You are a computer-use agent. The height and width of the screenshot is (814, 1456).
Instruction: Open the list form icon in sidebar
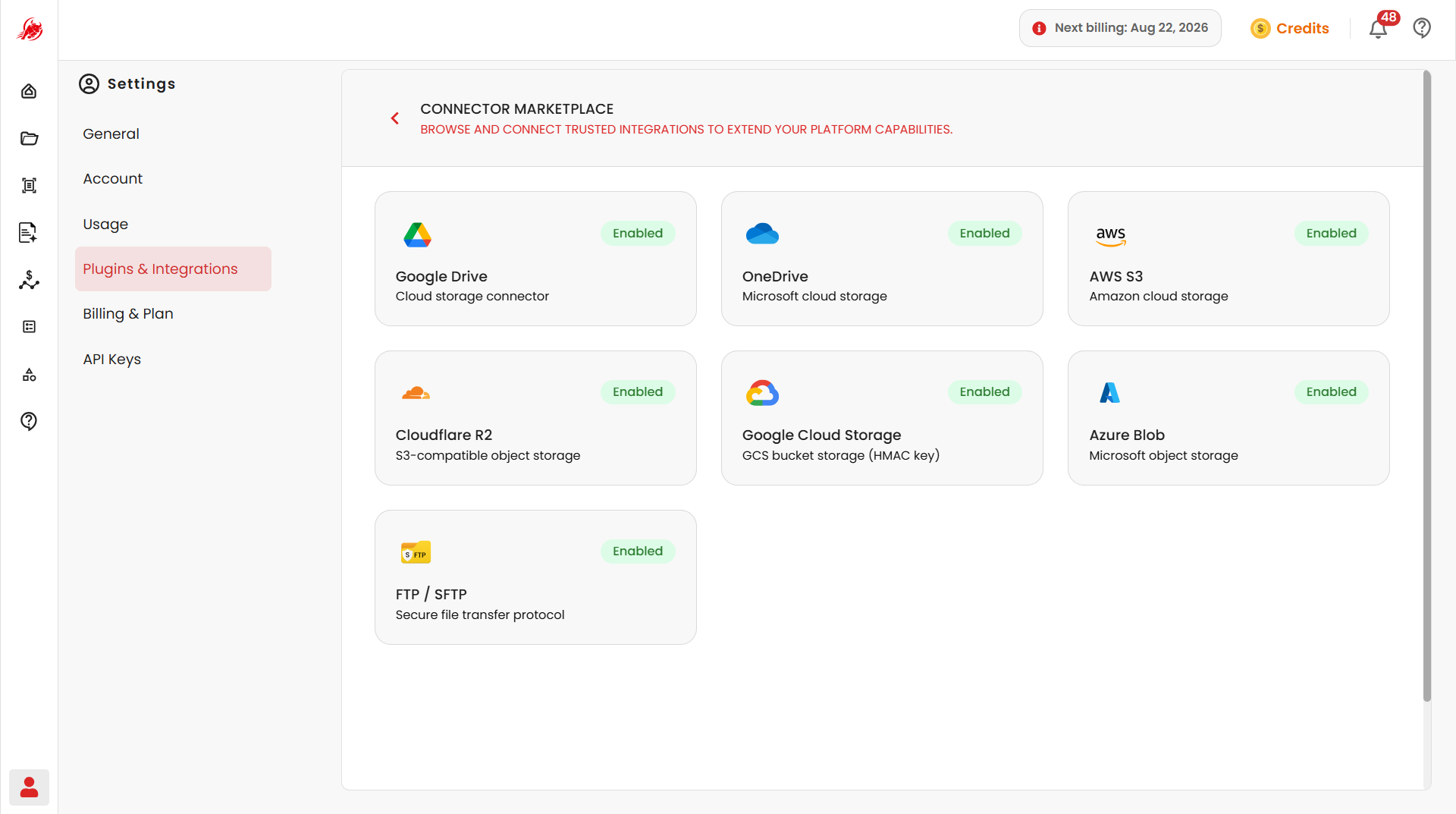[x=29, y=327]
